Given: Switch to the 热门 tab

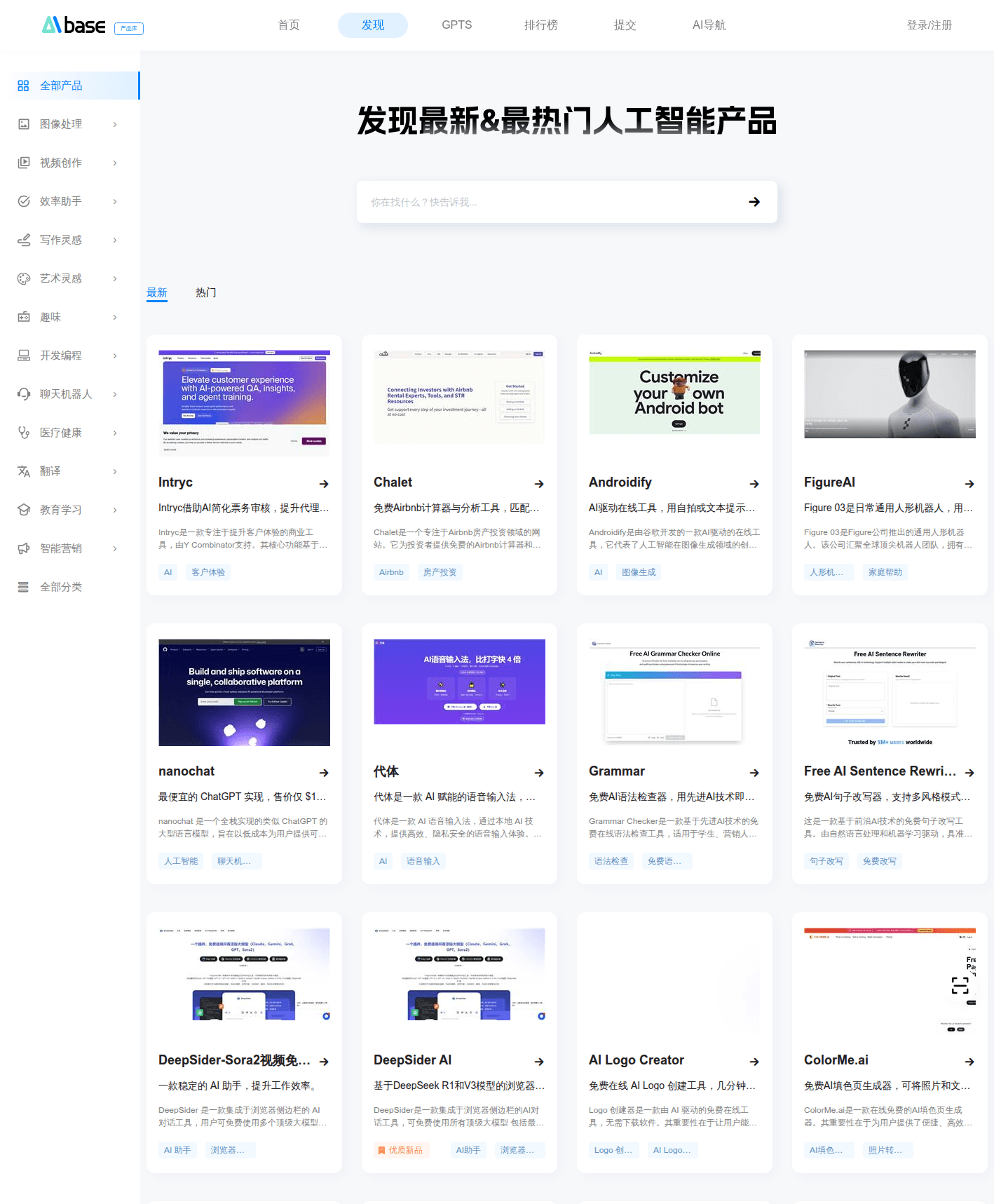Looking at the screenshot, I should tap(206, 292).
